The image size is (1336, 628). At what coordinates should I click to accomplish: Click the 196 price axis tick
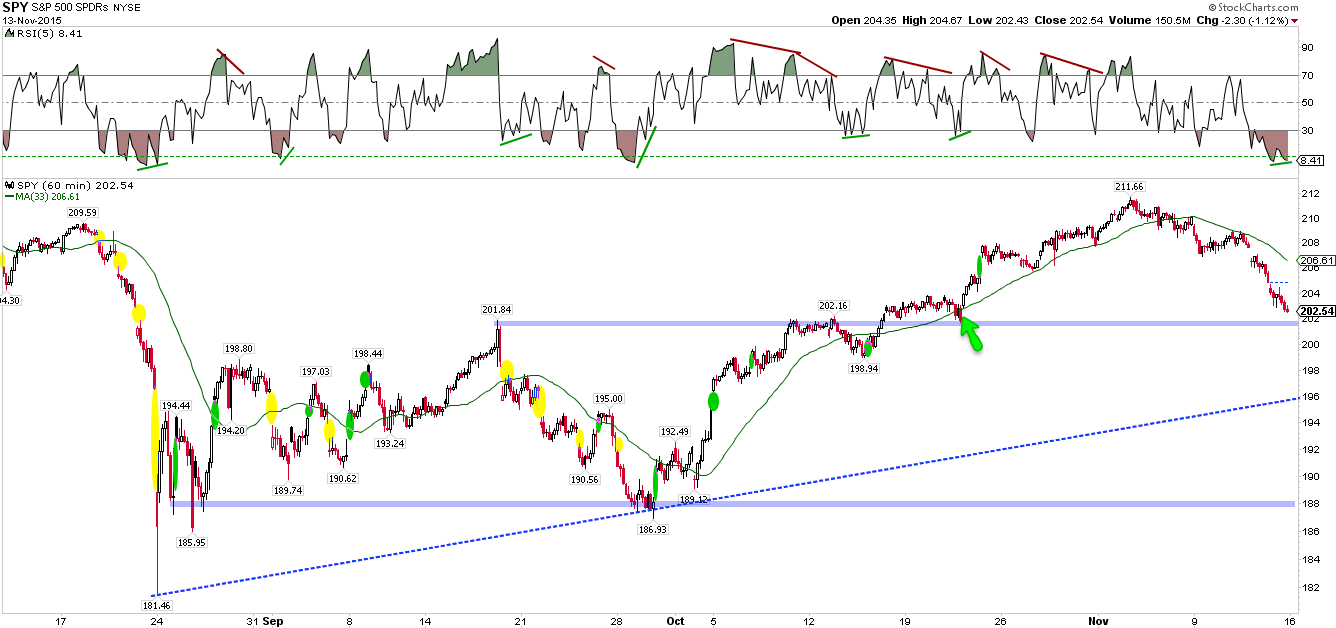point(1309,397)
